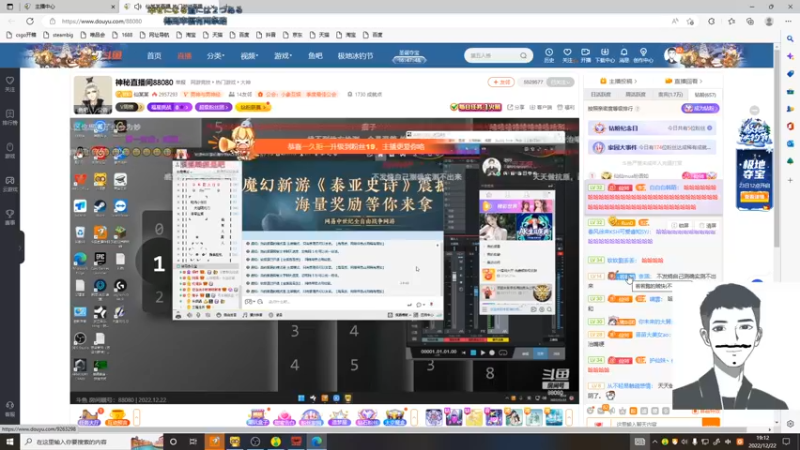Viewport: 800px width, 450px height.
Task: Click the purple 福星挑战 pill button
Action: (x=169, y=107)
